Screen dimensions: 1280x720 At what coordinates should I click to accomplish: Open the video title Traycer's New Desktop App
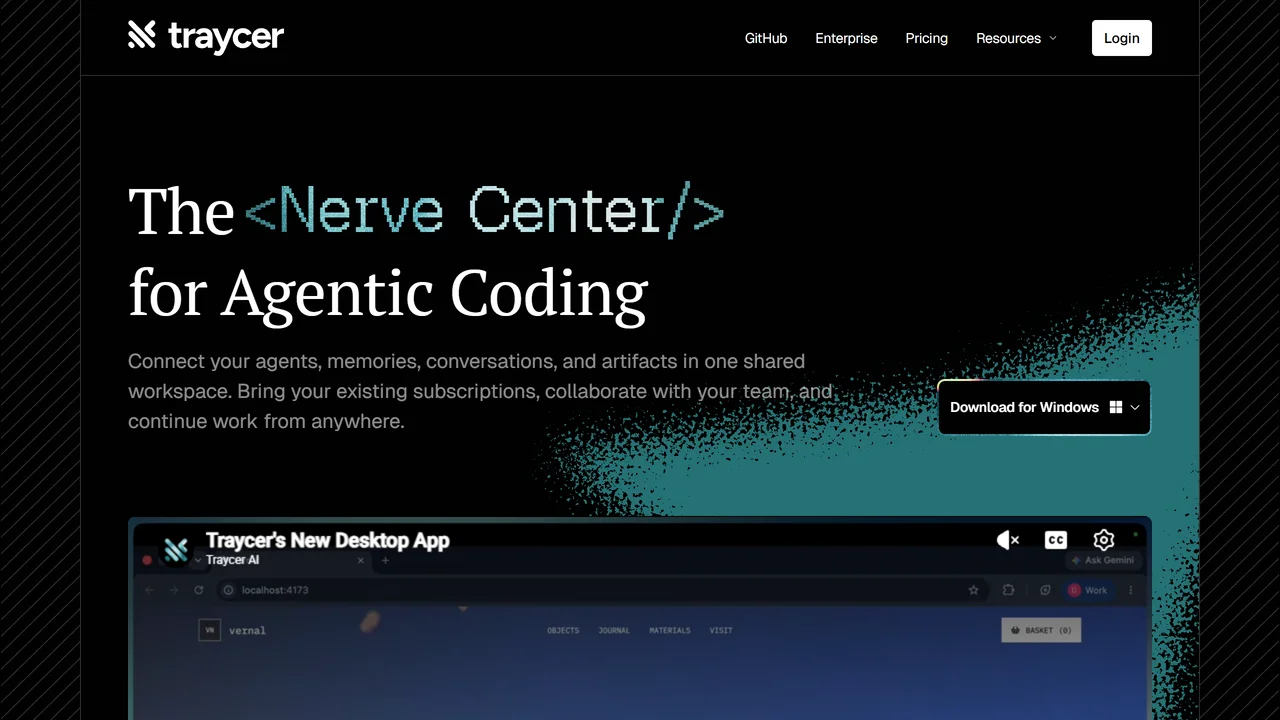(328, 540)
